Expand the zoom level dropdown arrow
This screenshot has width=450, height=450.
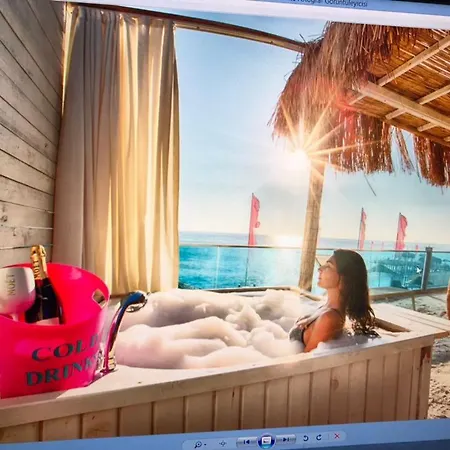point(205,444)
